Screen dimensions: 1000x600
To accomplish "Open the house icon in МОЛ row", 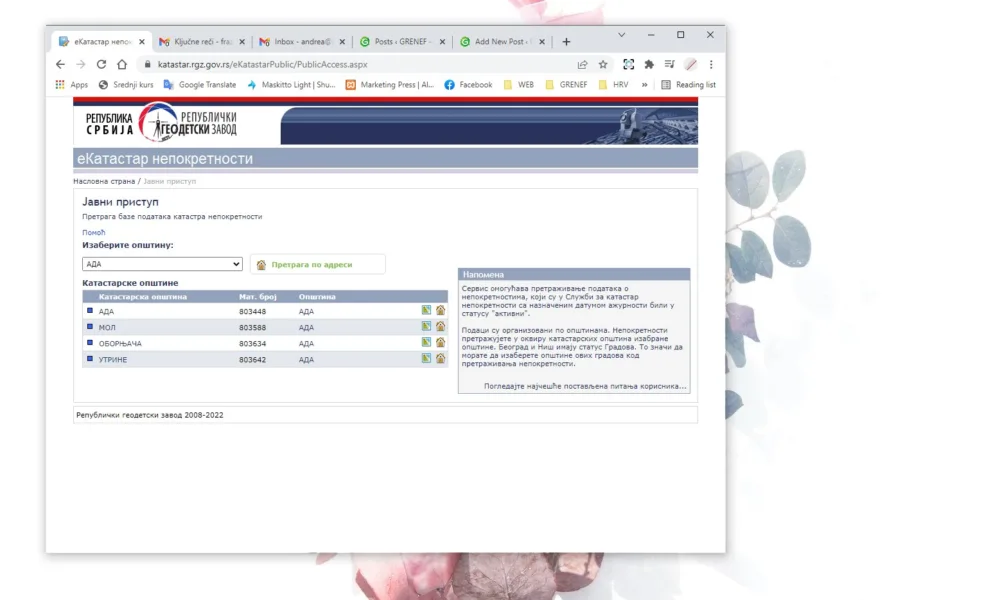I will pyautogui.click(x=440, y=326).
